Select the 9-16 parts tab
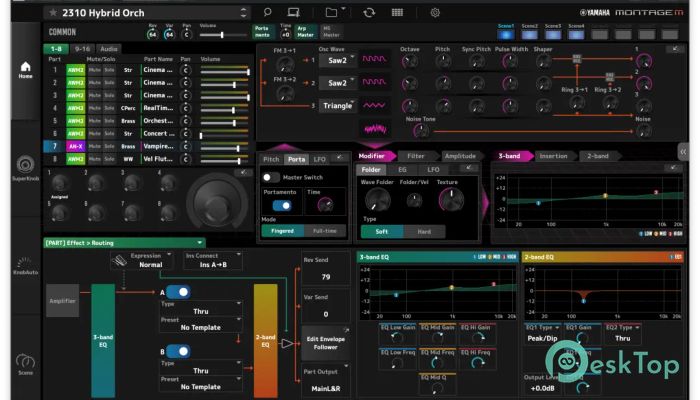This screenshot has height=400, width=700. (82, 47)
